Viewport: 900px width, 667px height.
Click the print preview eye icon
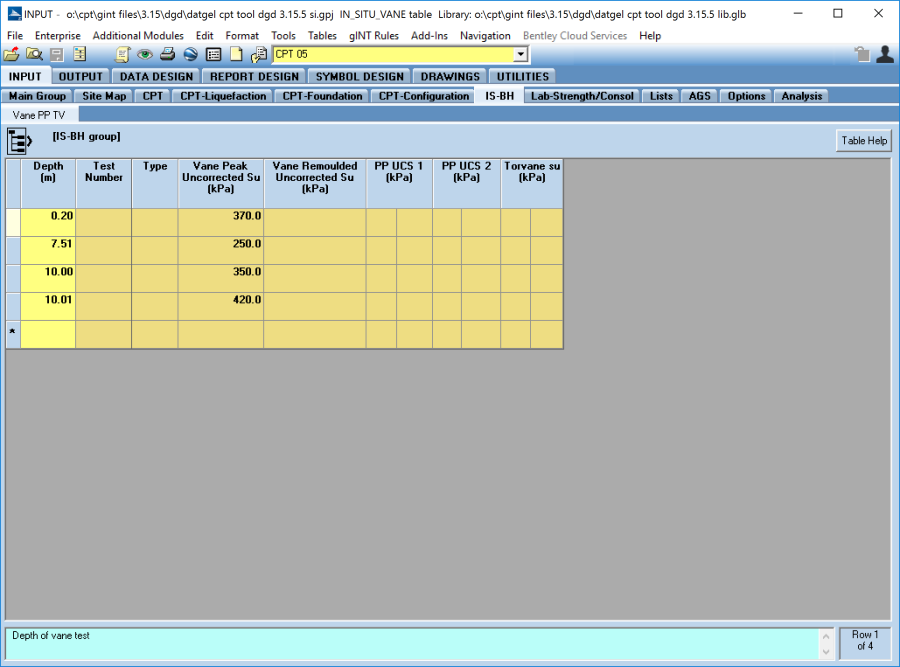(x=145, y=55)
